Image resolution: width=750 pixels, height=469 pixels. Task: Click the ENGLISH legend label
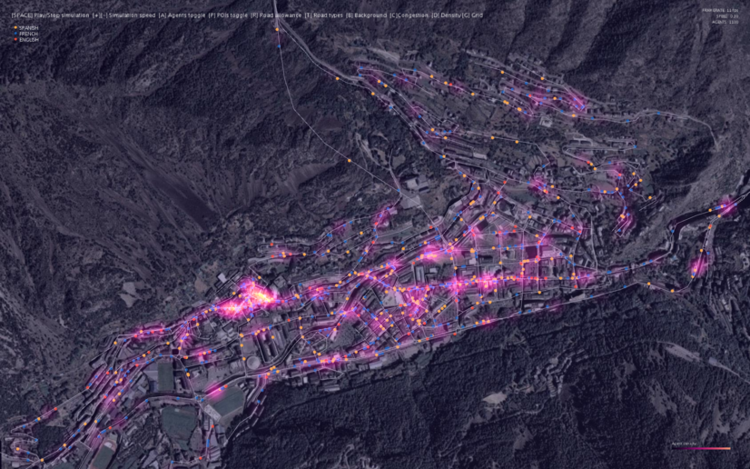(x=29, y=40)
